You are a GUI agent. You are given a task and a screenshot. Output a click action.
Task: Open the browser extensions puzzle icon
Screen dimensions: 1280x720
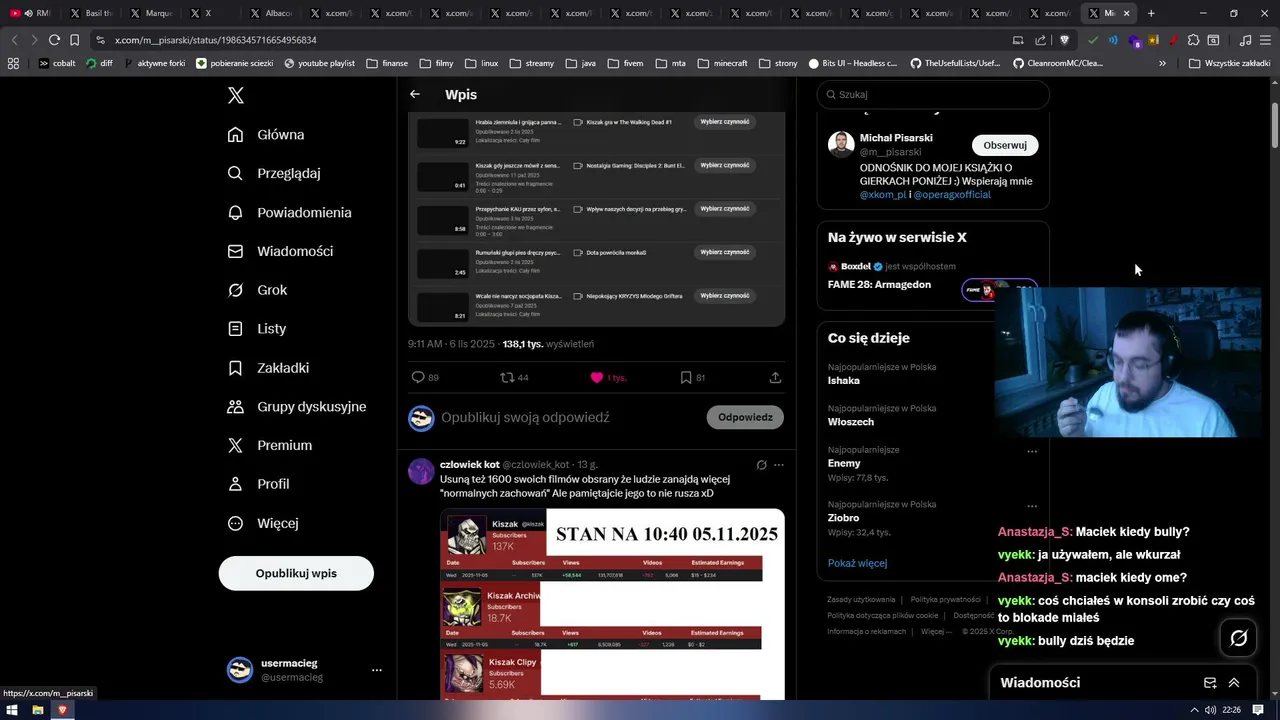coord(1193,40)
